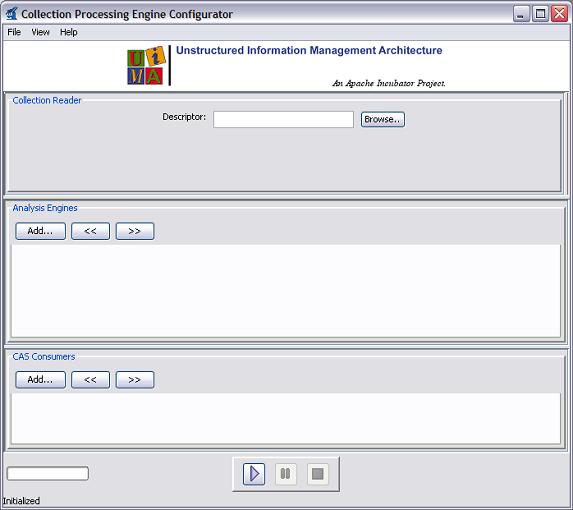Screen dimensions: 573x510
Task: Move CAS Consumer right with >> button
Action: (135, 380)
